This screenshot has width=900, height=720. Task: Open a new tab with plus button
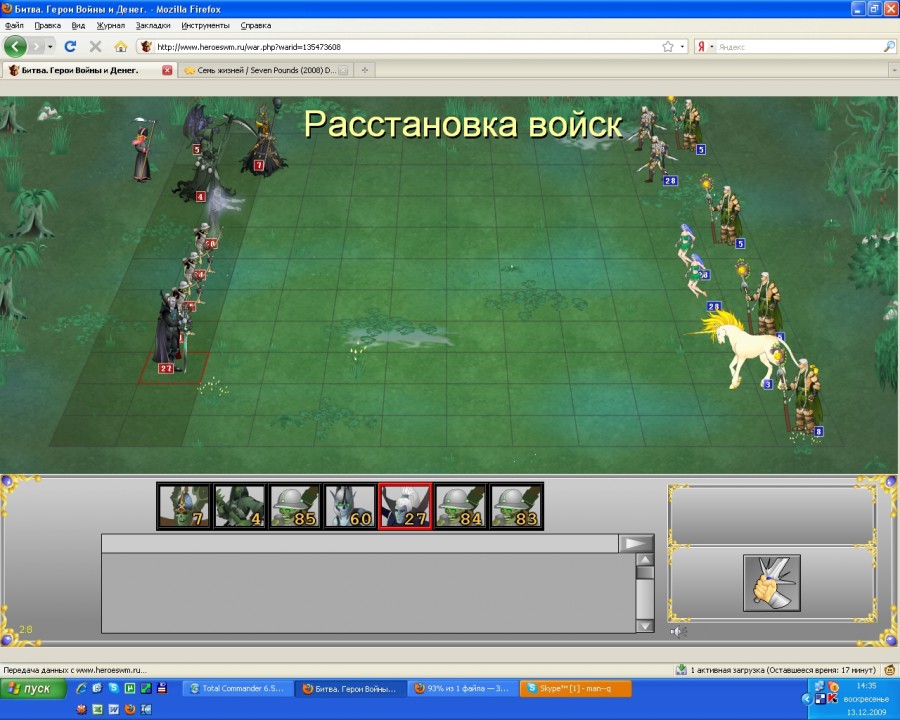(364, 70)
